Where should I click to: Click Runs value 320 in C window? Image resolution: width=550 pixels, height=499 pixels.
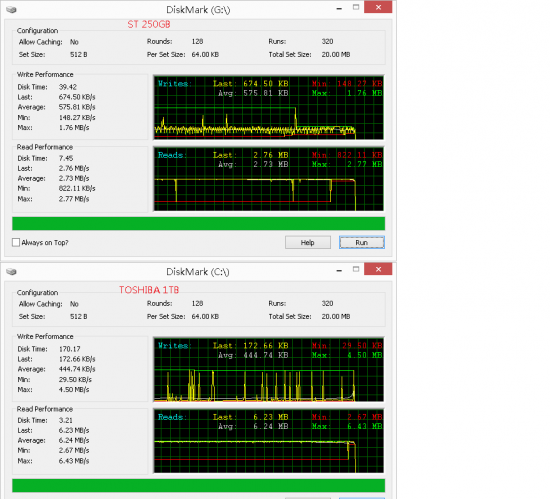327,303
